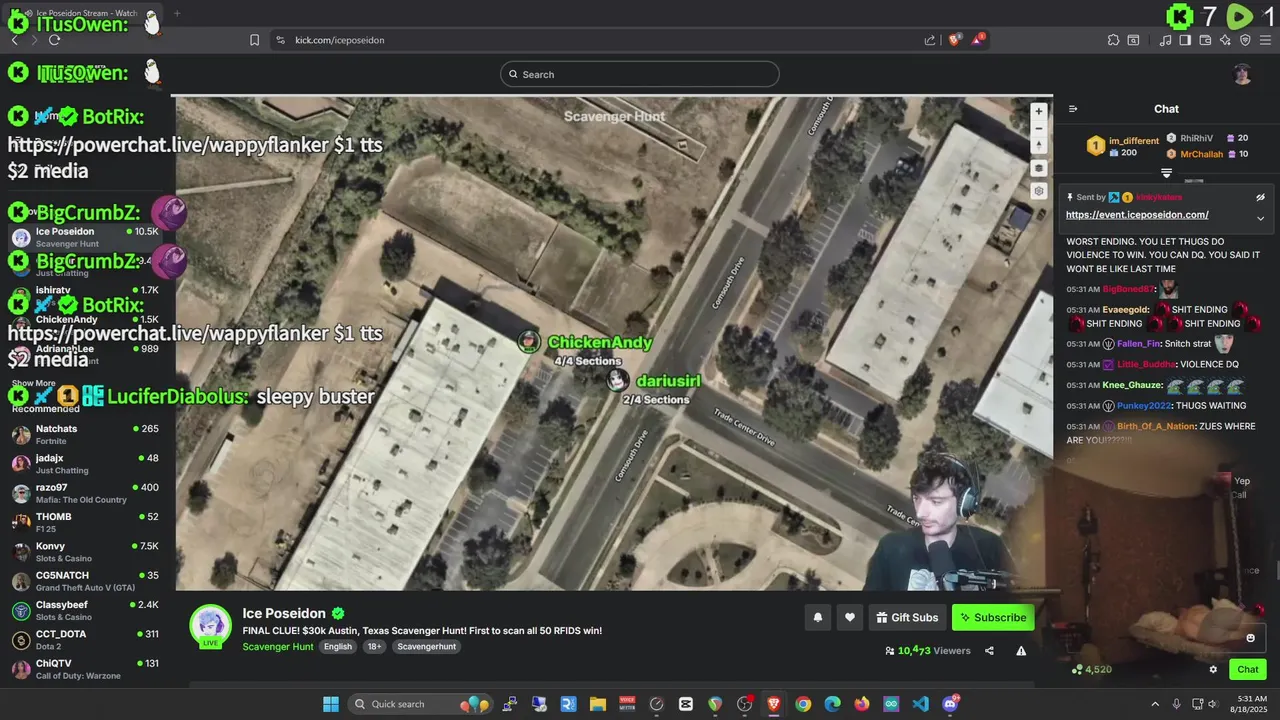Select dariusirl marker on the map
This screenshot has width=1280, height=720.
click(x=618, y=380)
